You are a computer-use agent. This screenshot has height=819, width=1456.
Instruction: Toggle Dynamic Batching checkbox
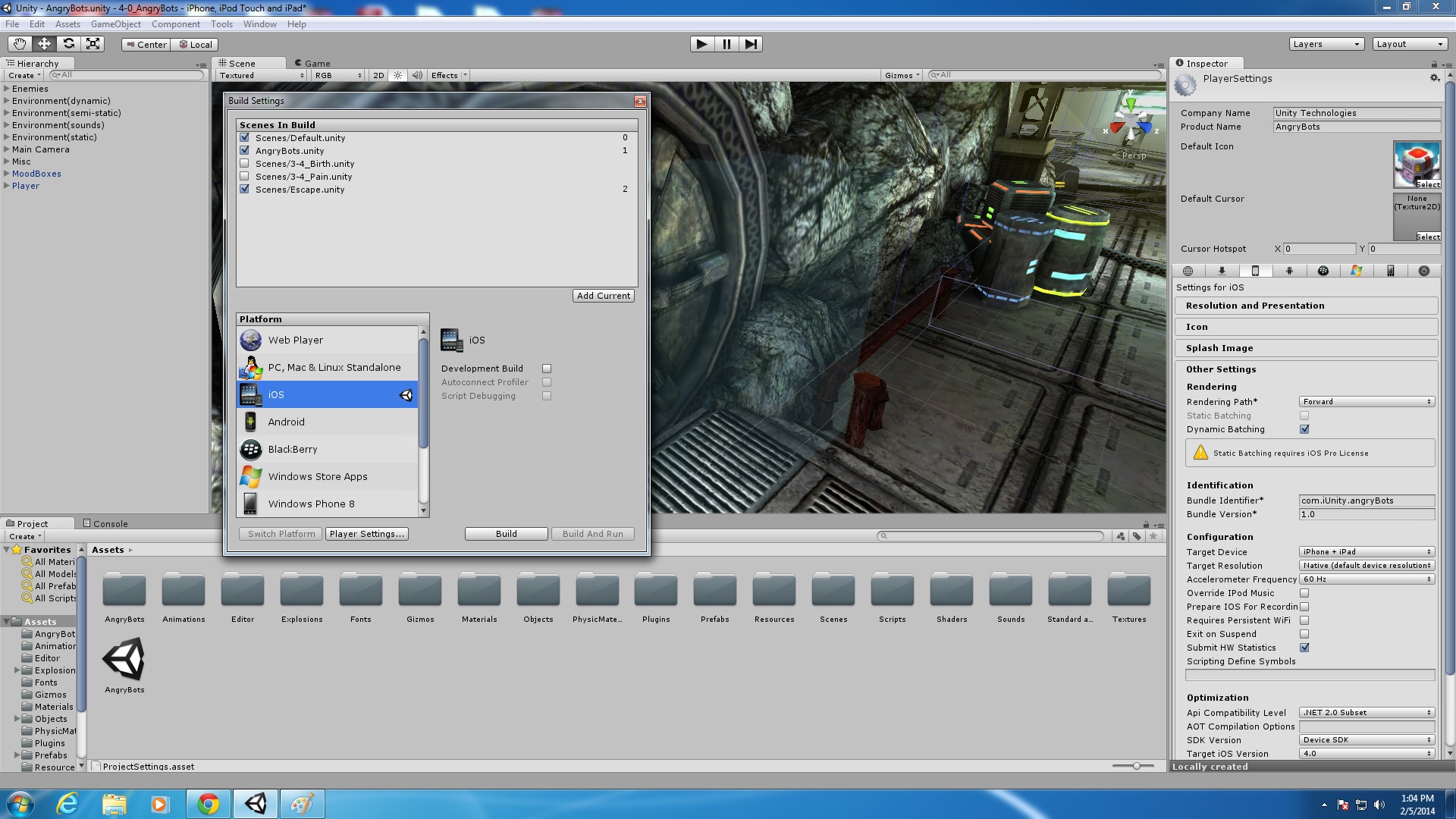pyautogui.click(x=1304, y=429)
